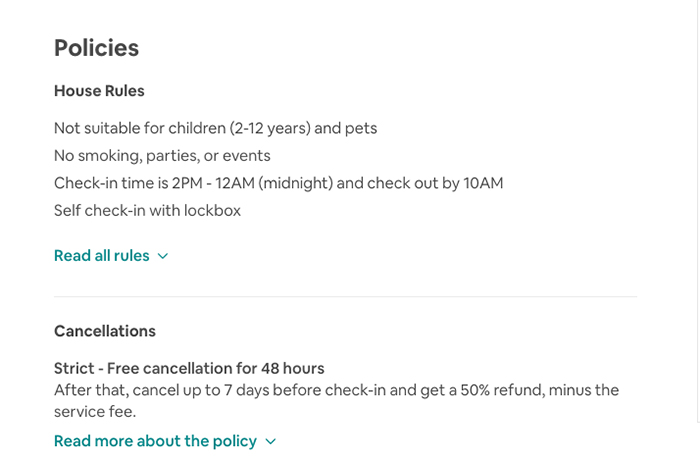Click the vertical scrollbar at the right edge
This screenshot has width=700, height=461.
[x=698, y=211]
